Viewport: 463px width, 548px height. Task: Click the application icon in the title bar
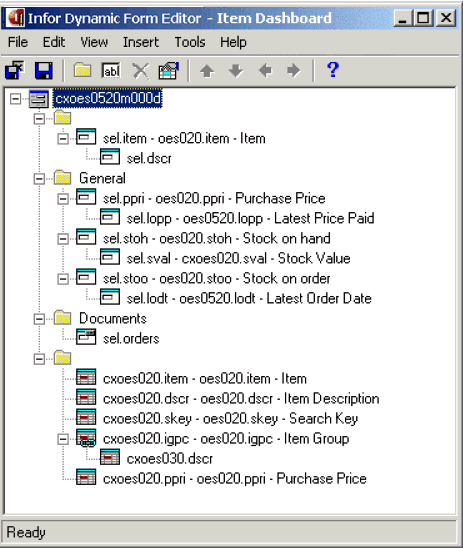pos(16,18)
